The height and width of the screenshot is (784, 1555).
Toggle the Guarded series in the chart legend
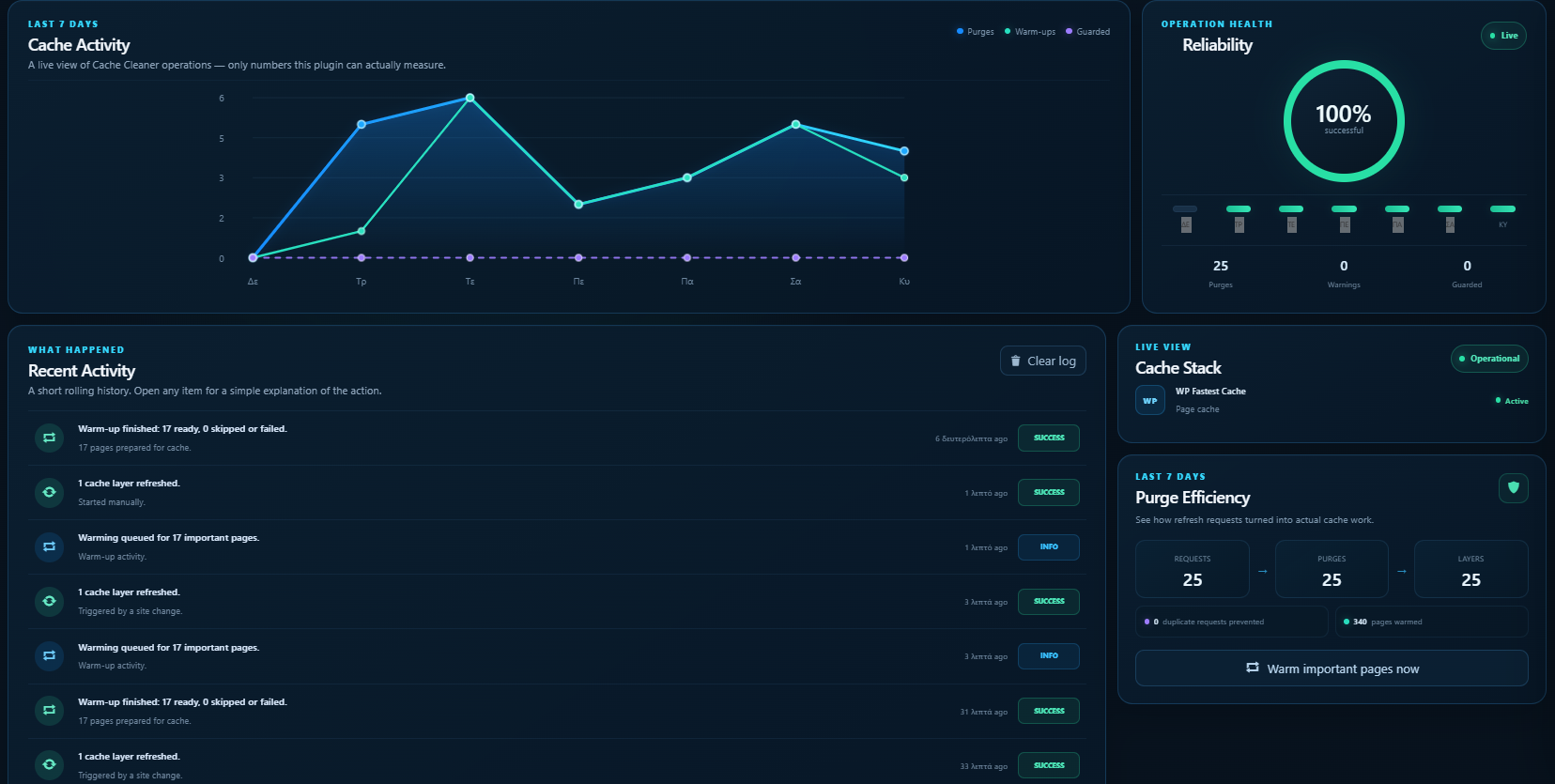(1088, 32)
